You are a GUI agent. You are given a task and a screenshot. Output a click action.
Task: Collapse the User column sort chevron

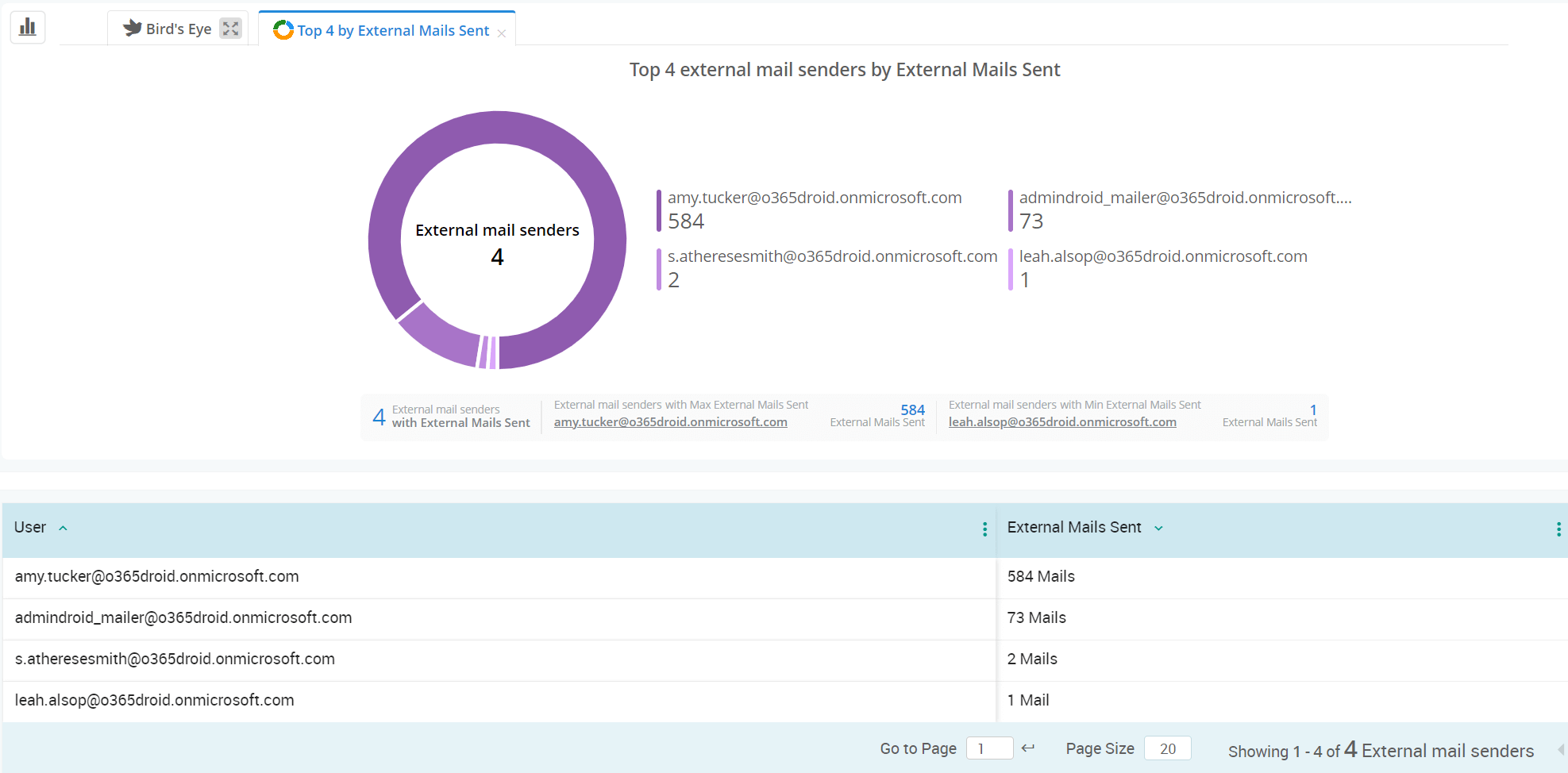pyautogui.click(x=64, y=526)
